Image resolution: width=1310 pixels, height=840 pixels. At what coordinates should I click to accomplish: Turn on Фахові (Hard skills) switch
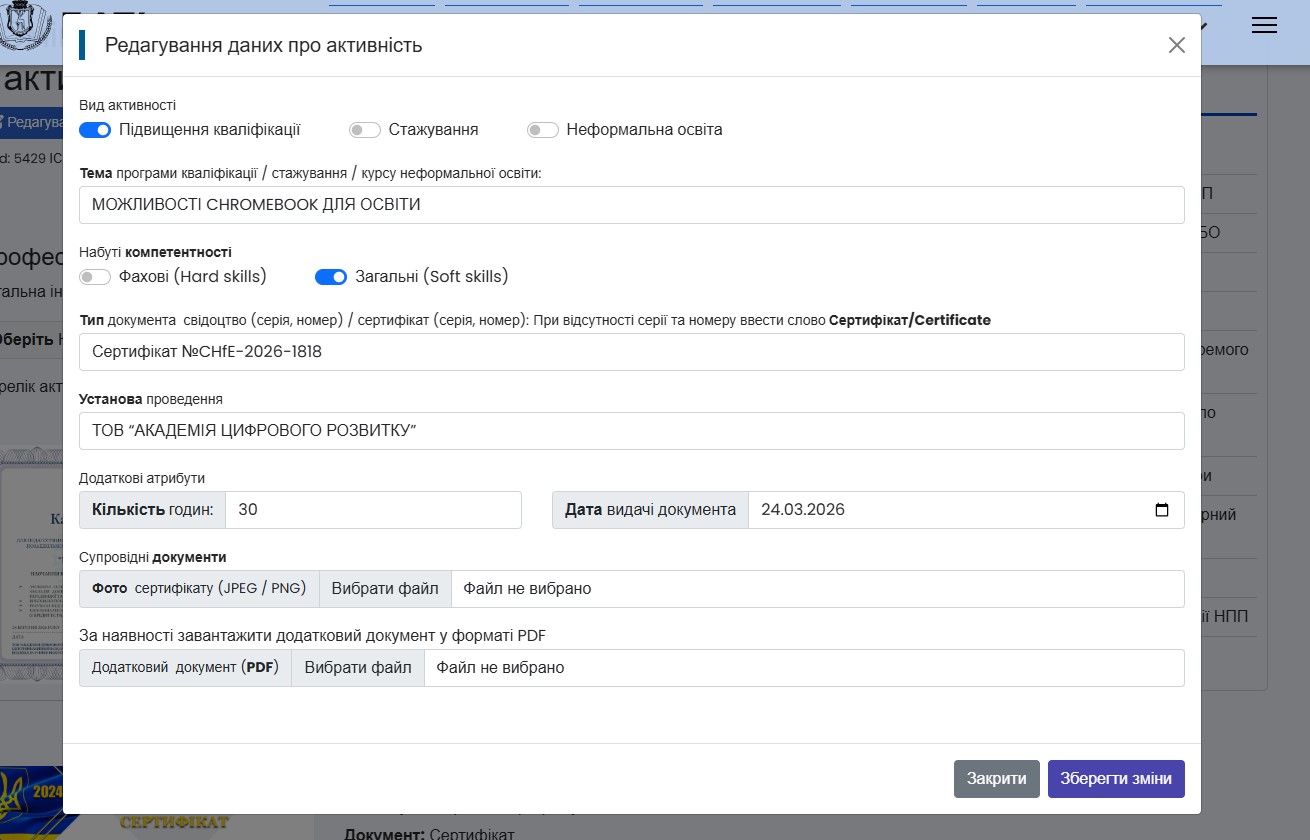tap(95, 277)
